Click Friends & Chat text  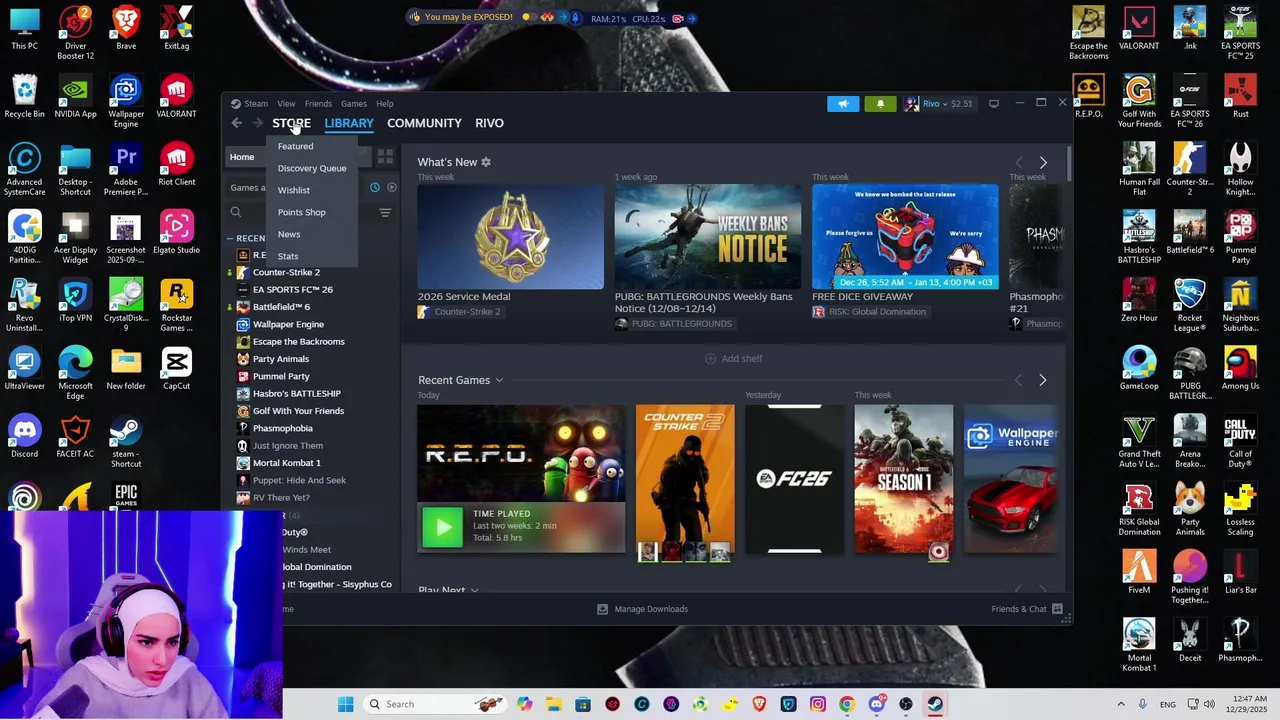tap(1019, 609)
